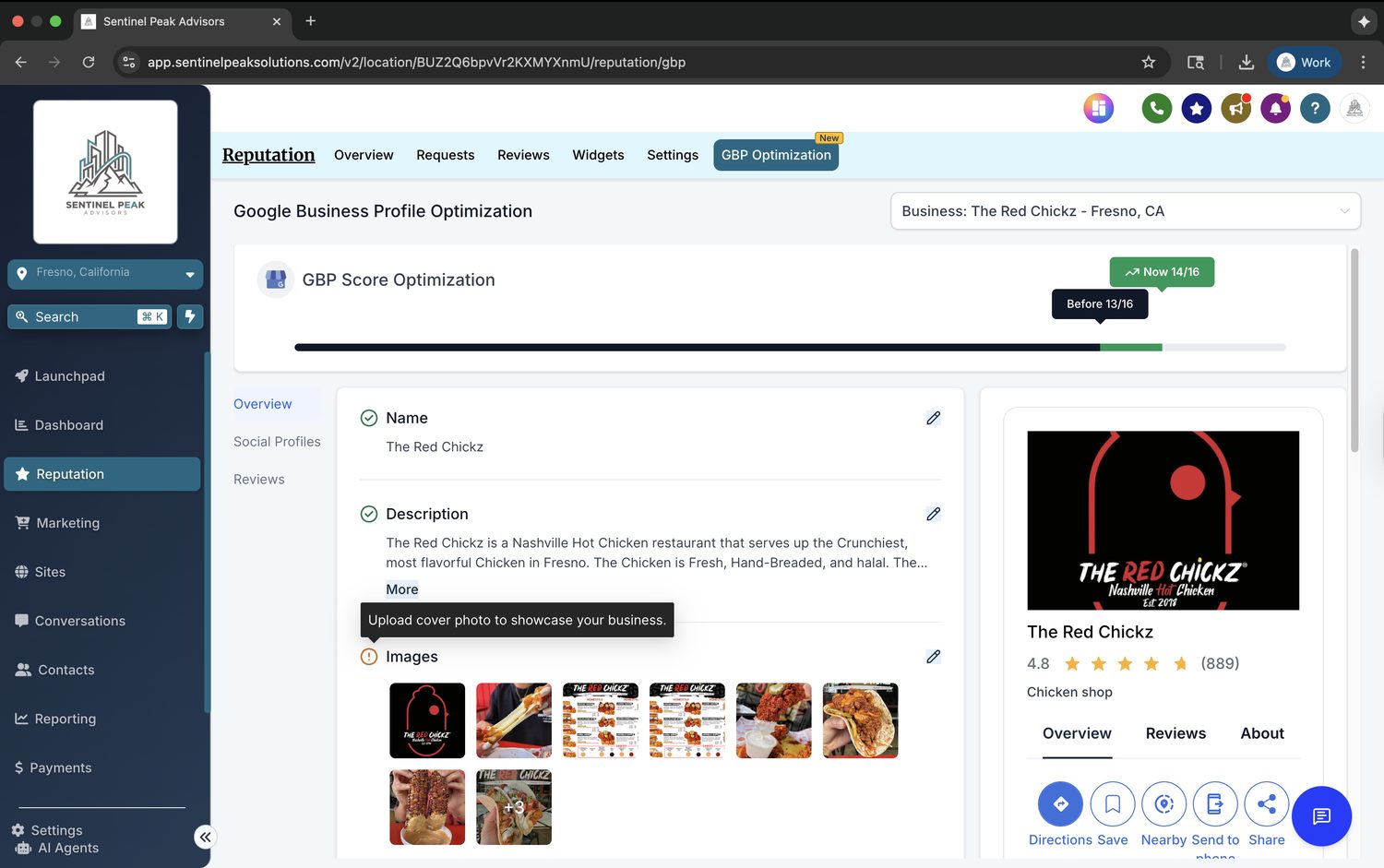Viewport: 1384px width, 868px height.
Task: Open the account avatar in header
Action: pos(1354,109)
